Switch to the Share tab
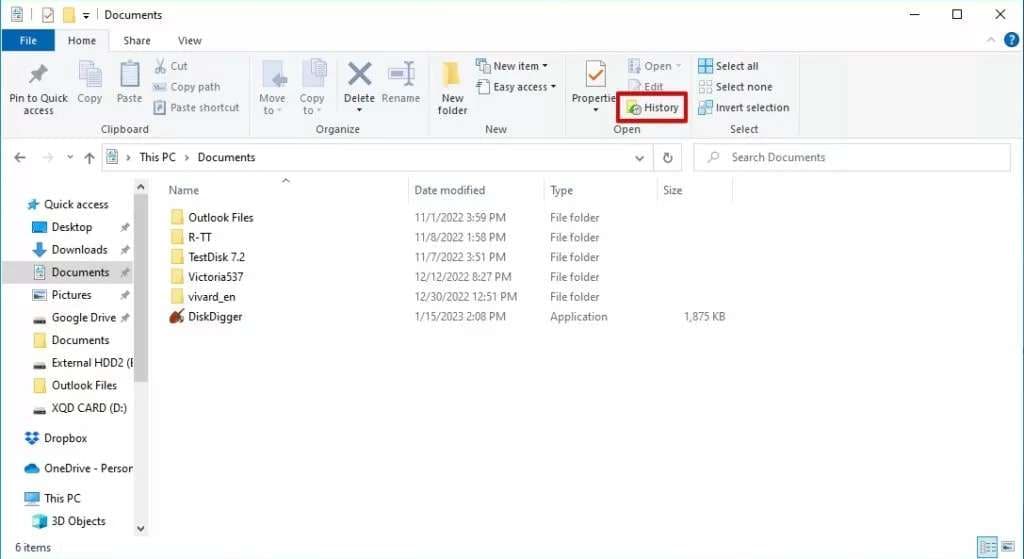 137,40
